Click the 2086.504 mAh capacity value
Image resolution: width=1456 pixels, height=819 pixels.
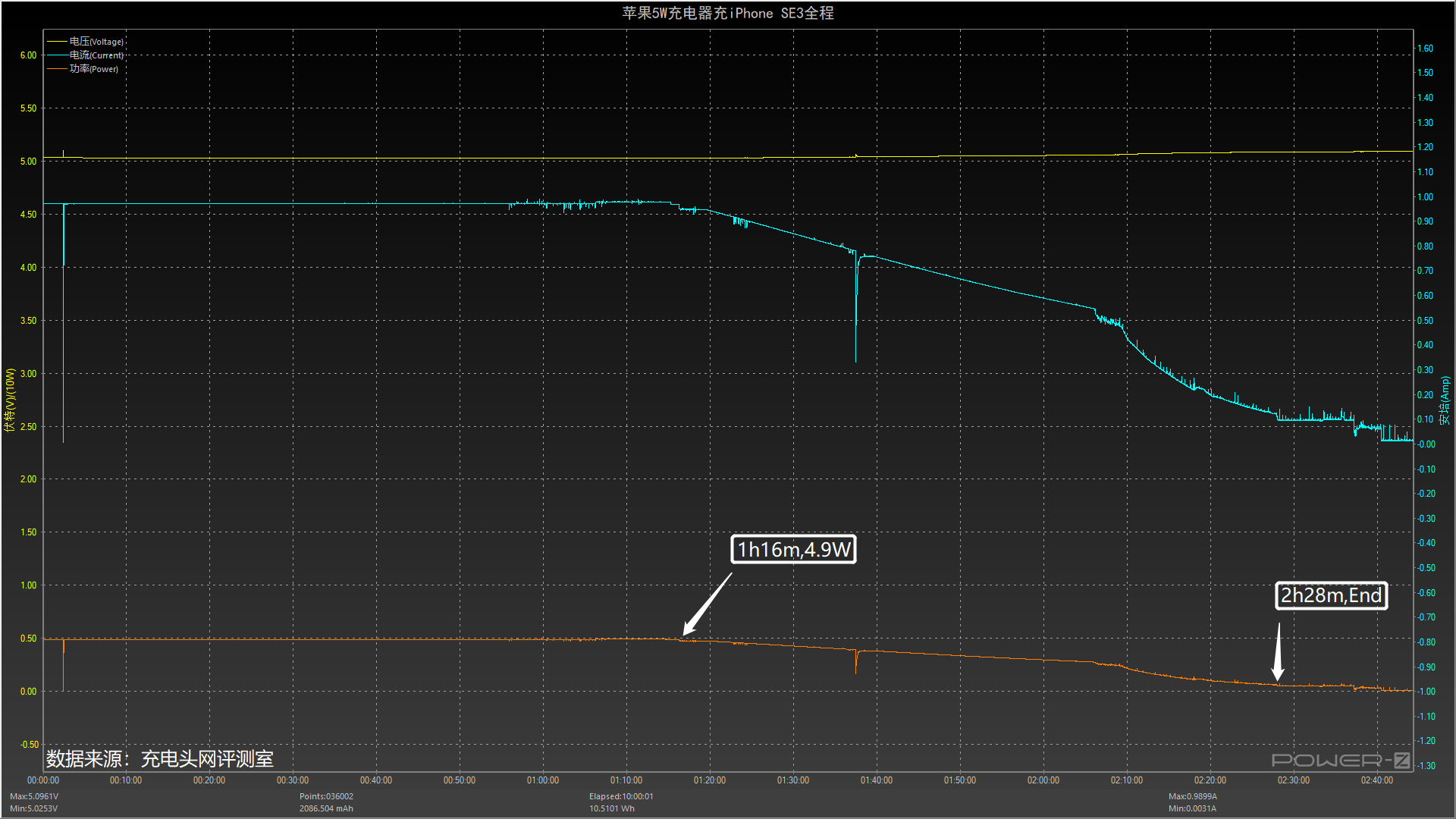pos(326,808)
